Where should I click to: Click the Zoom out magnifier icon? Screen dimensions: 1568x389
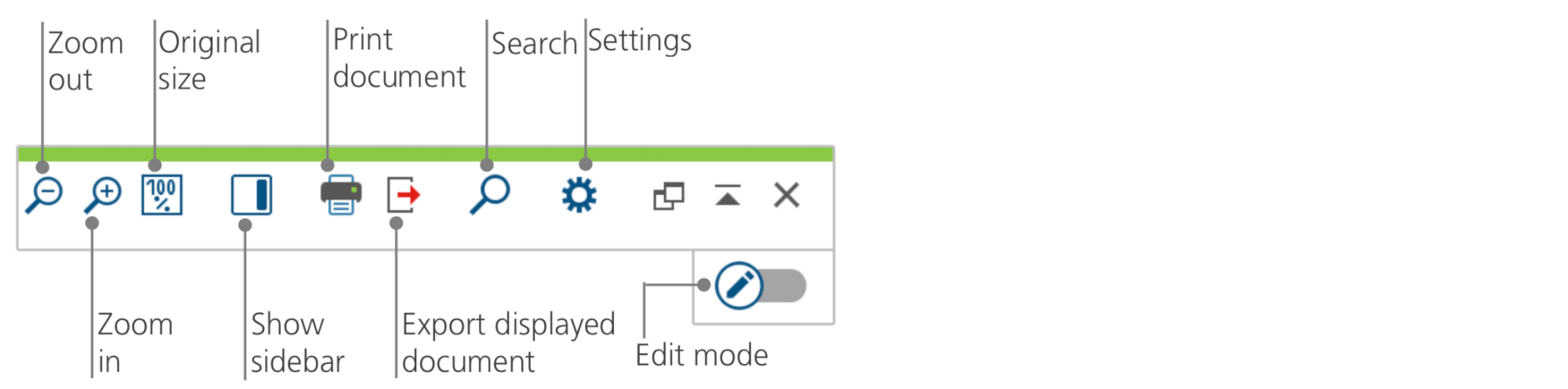tap(44, 195)
